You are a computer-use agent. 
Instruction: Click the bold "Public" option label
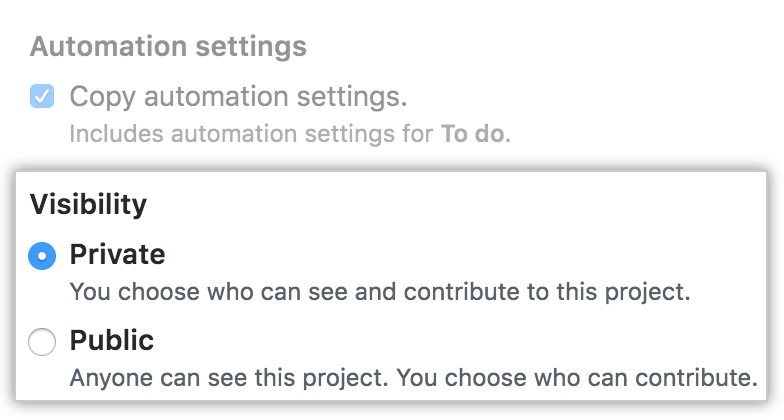(111, 341)
